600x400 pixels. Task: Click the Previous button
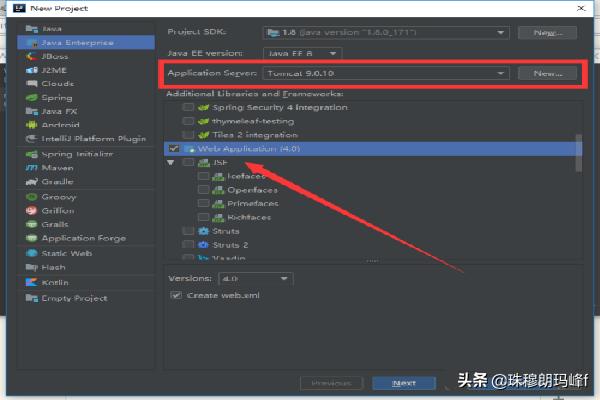(x=331, y=383)
